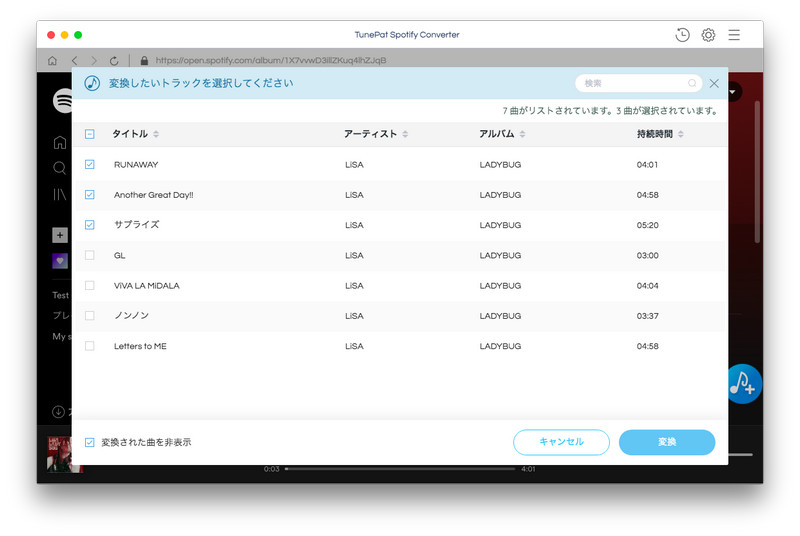Open Spotify home in sidebar
The width and height of the screenshot is (800, 536).
coord(60,142)
